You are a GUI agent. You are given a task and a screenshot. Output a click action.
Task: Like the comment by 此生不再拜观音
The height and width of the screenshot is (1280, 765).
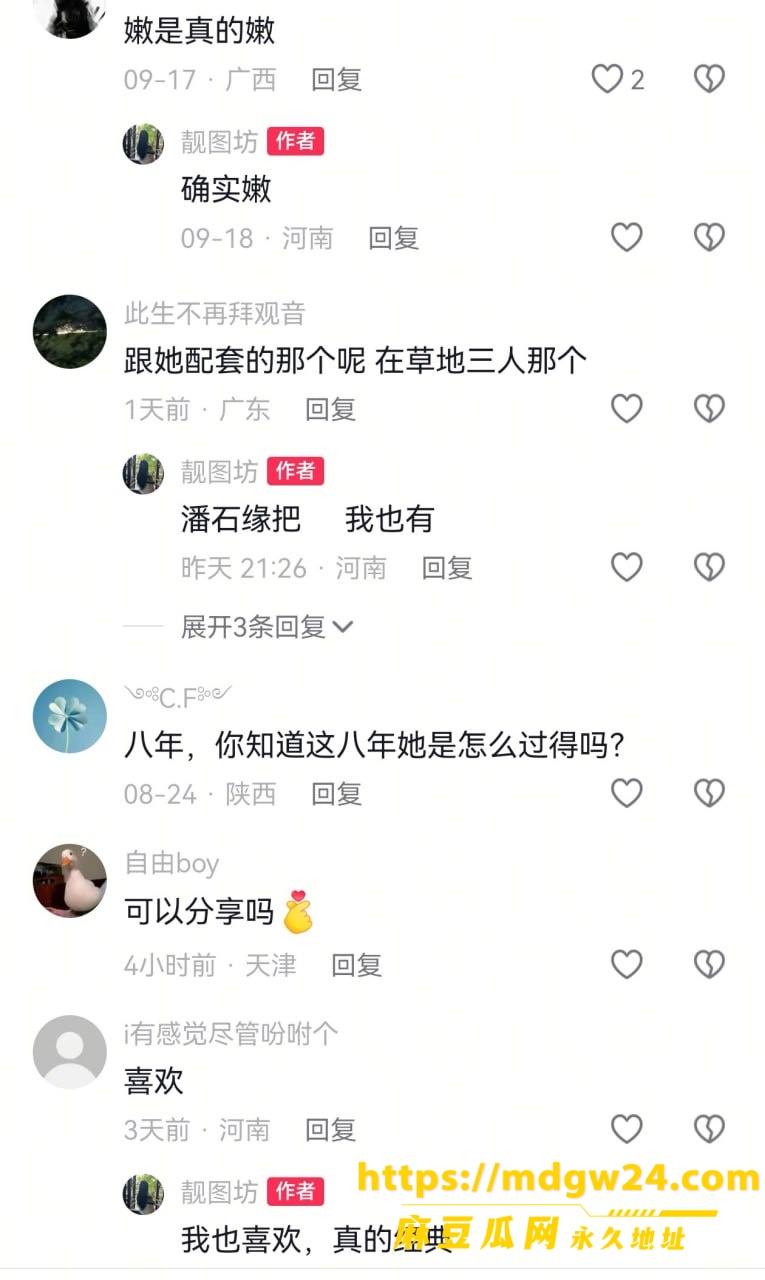626,408
